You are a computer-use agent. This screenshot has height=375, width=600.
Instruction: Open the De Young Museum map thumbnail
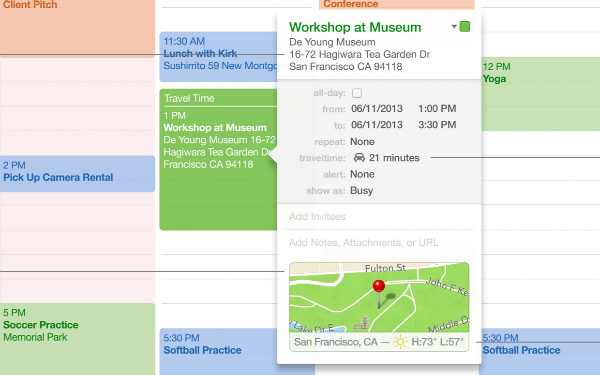pyautogui.click(x=379, y=307)
